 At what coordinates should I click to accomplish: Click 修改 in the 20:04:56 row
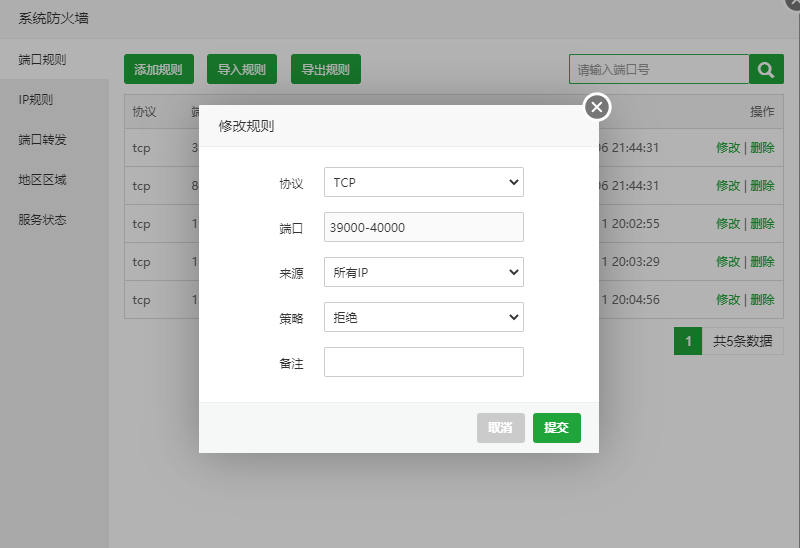728,300
